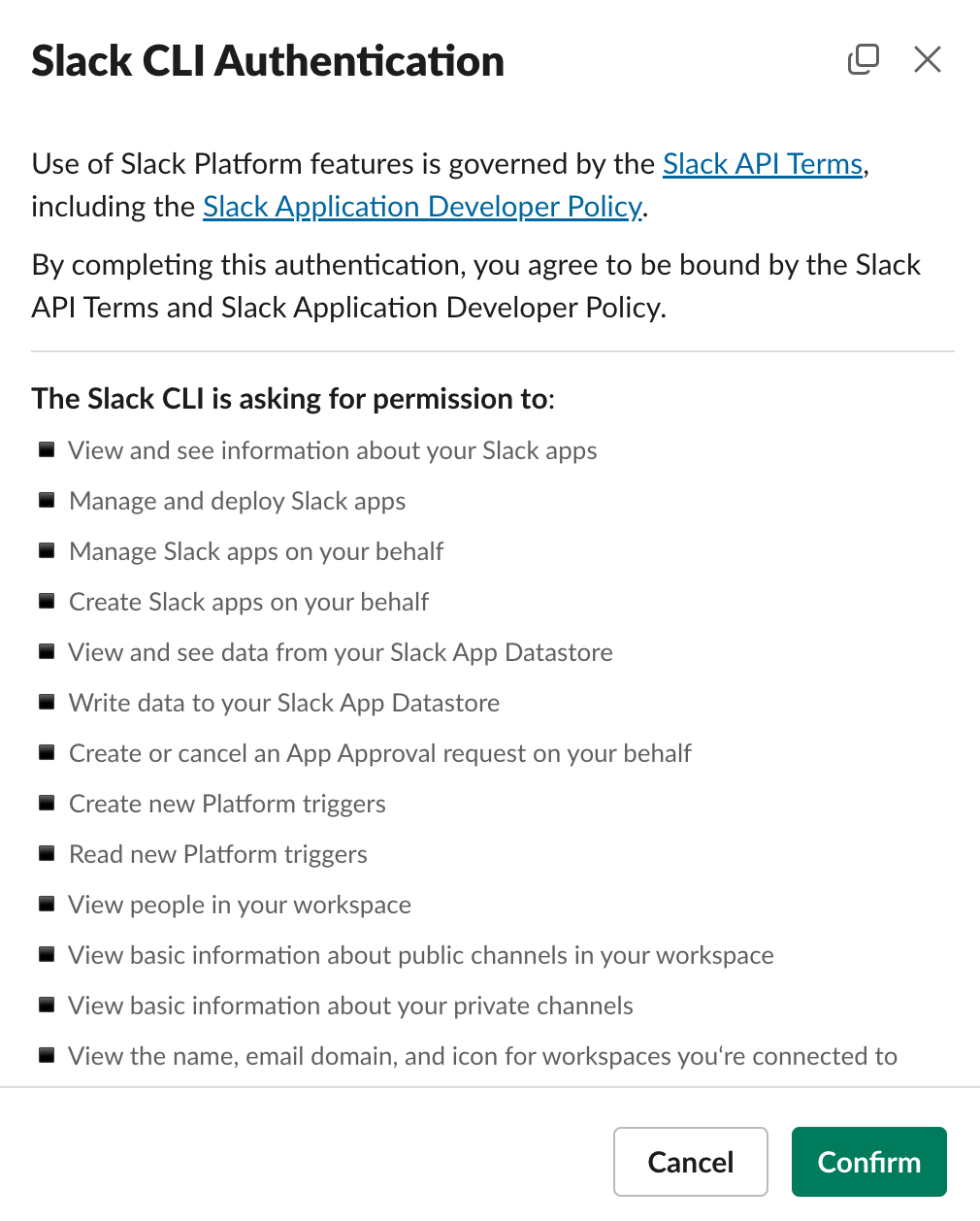Select the View and see data from your Slack App Datastore item
The image size is (980, 1221).
[341, 651]
